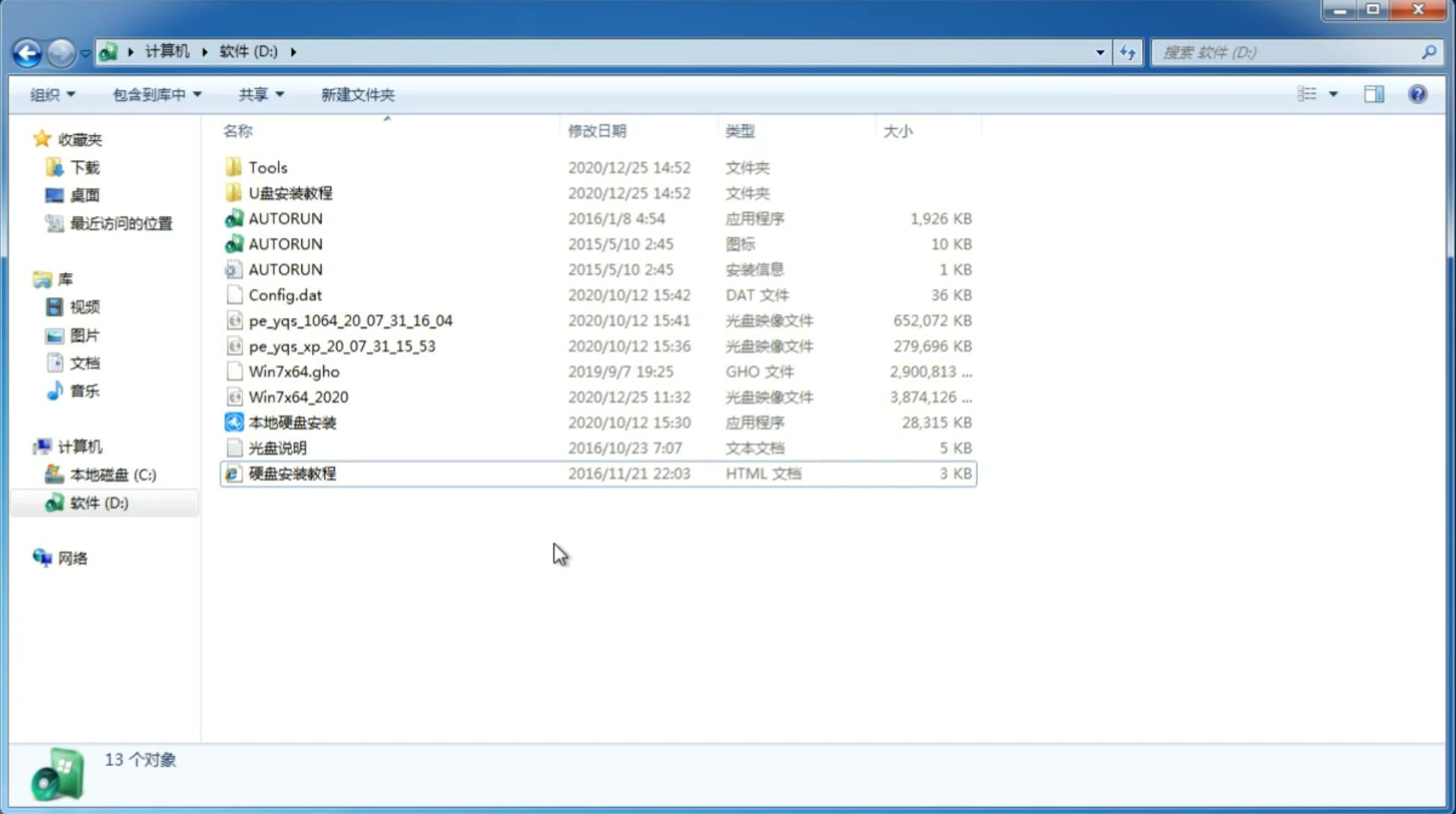Screen dimensions: 1456x814
Task: Open the 硬盘安装教程 HTML document
Action: [292, 473]
